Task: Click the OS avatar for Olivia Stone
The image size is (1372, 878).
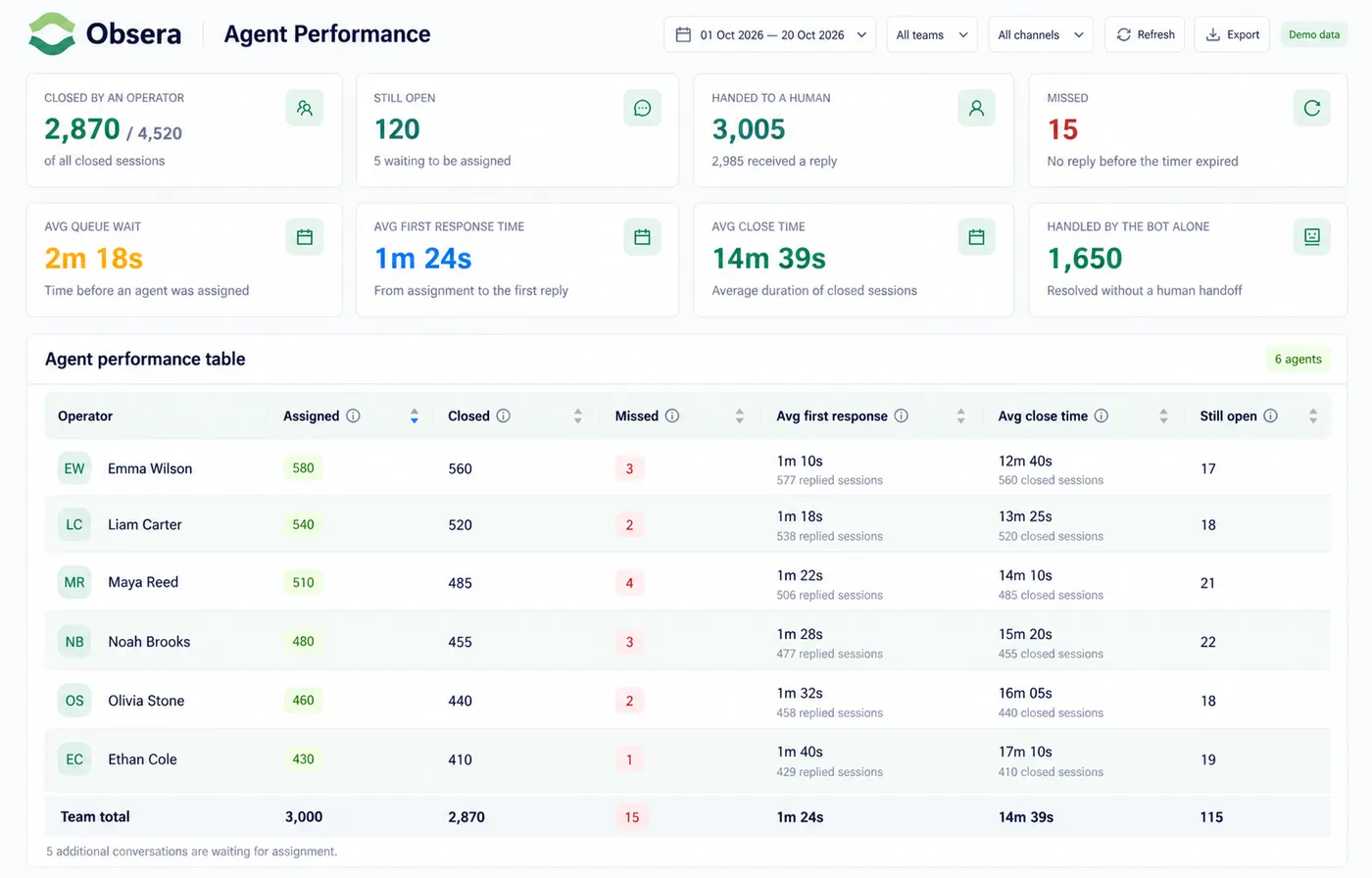Action: [x=74, y=701]
